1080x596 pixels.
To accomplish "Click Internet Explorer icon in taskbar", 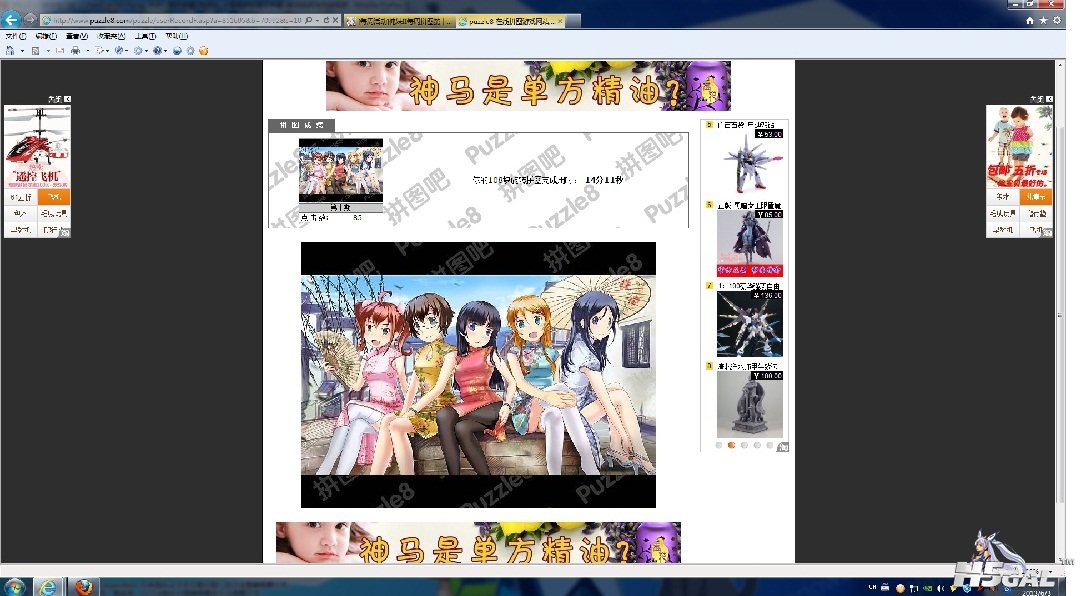I will tap(48, 587).
